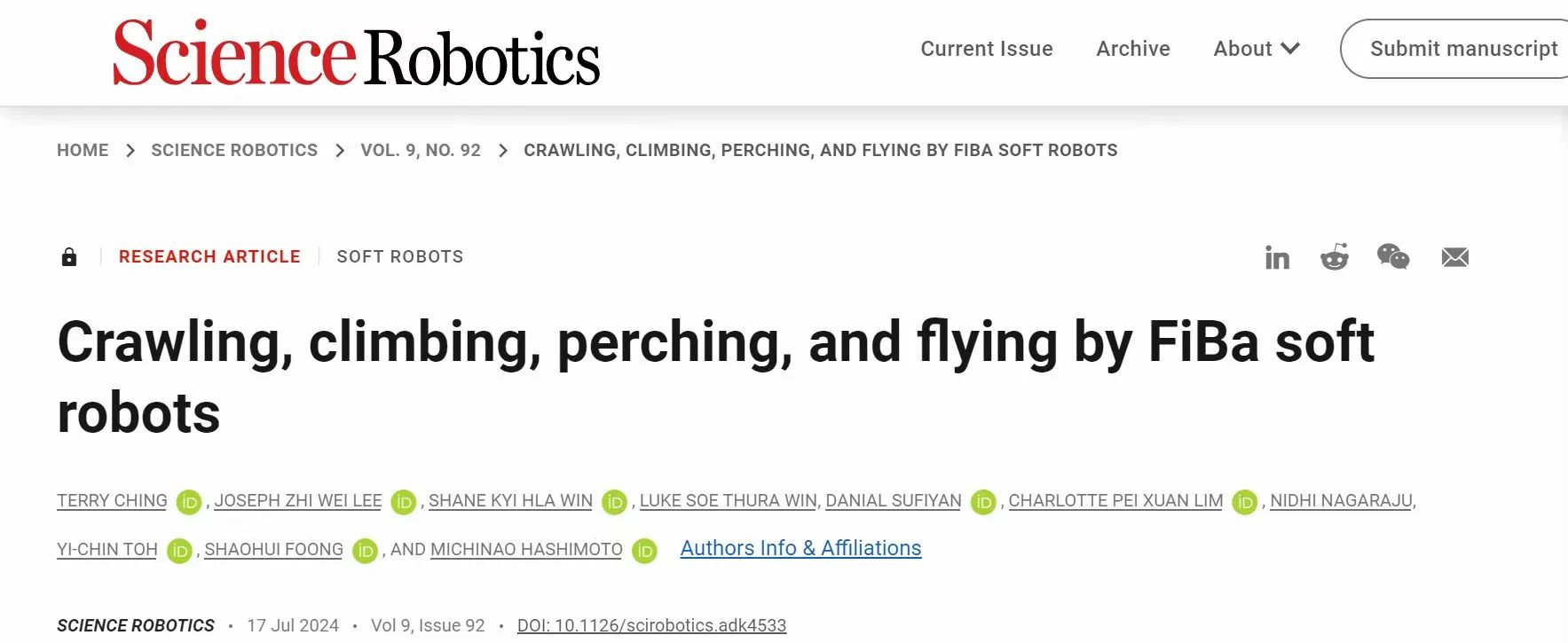The height and width of the screenshot is (643, 1568).
Task: Open Charlotte Pei Xuan Lim's ORCID icon
Action: (1245, 503)
